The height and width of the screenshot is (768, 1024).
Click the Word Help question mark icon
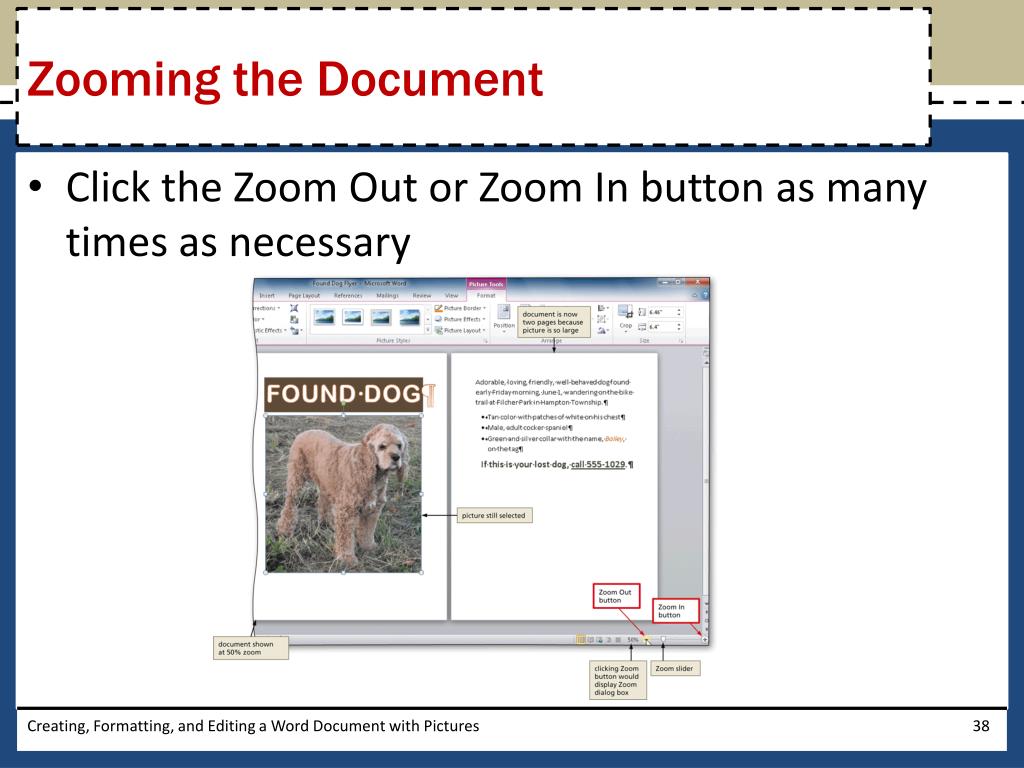click(704, 296)
